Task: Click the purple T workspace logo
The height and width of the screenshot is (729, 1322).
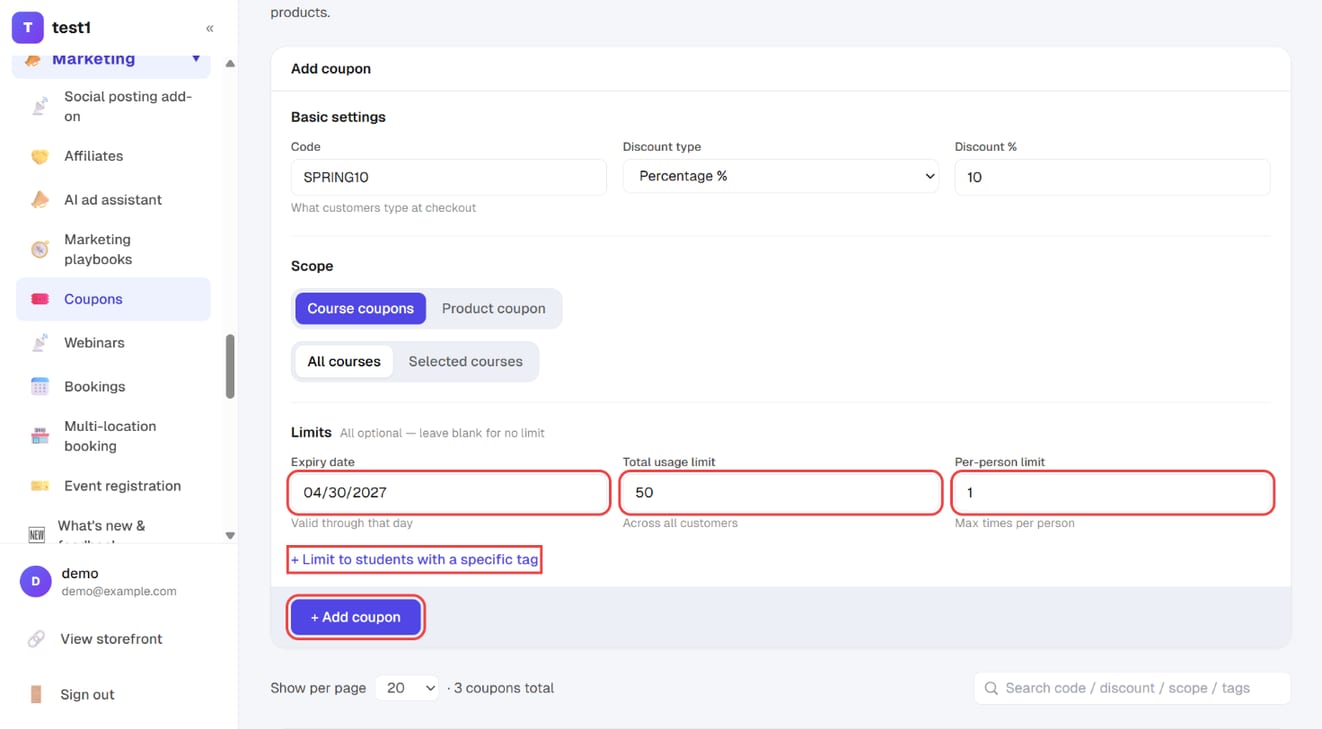Action: pyautogui.click(x=27, y=28)
